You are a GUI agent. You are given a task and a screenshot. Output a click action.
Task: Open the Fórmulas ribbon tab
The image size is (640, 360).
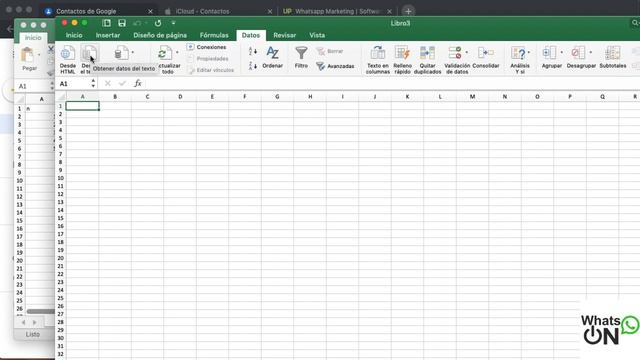coord(214,36)
